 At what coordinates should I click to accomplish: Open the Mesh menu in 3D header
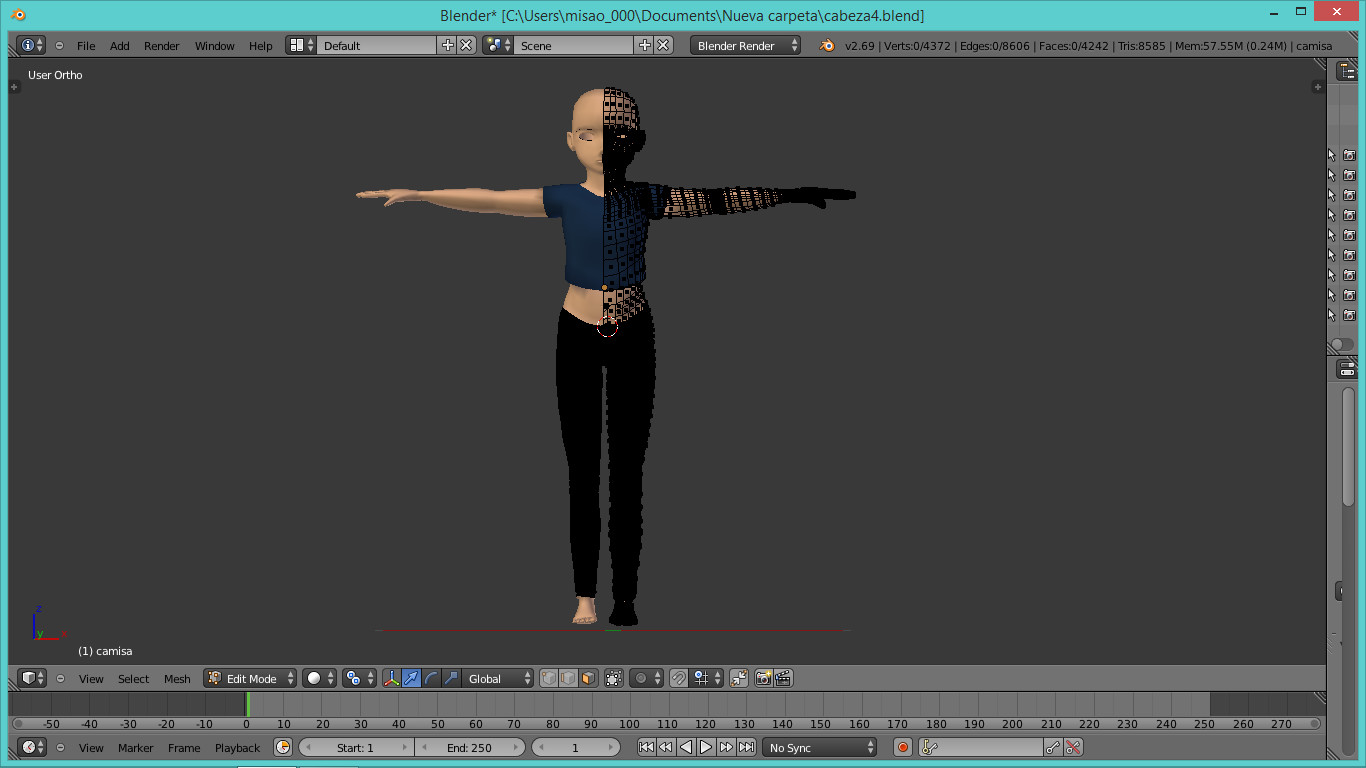(177, 679)
